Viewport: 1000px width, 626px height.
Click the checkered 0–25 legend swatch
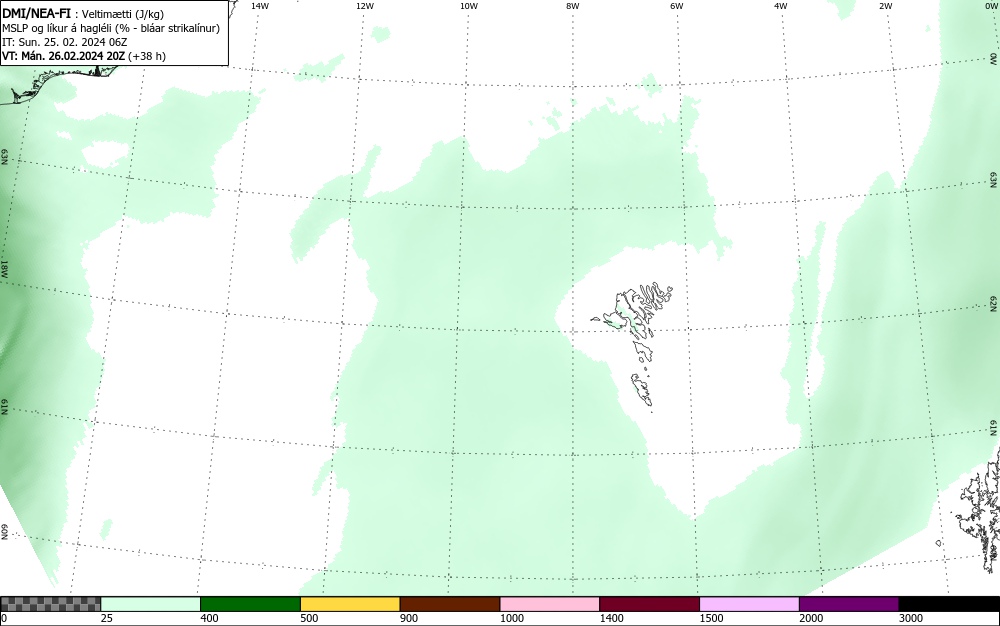coord(50,604)
